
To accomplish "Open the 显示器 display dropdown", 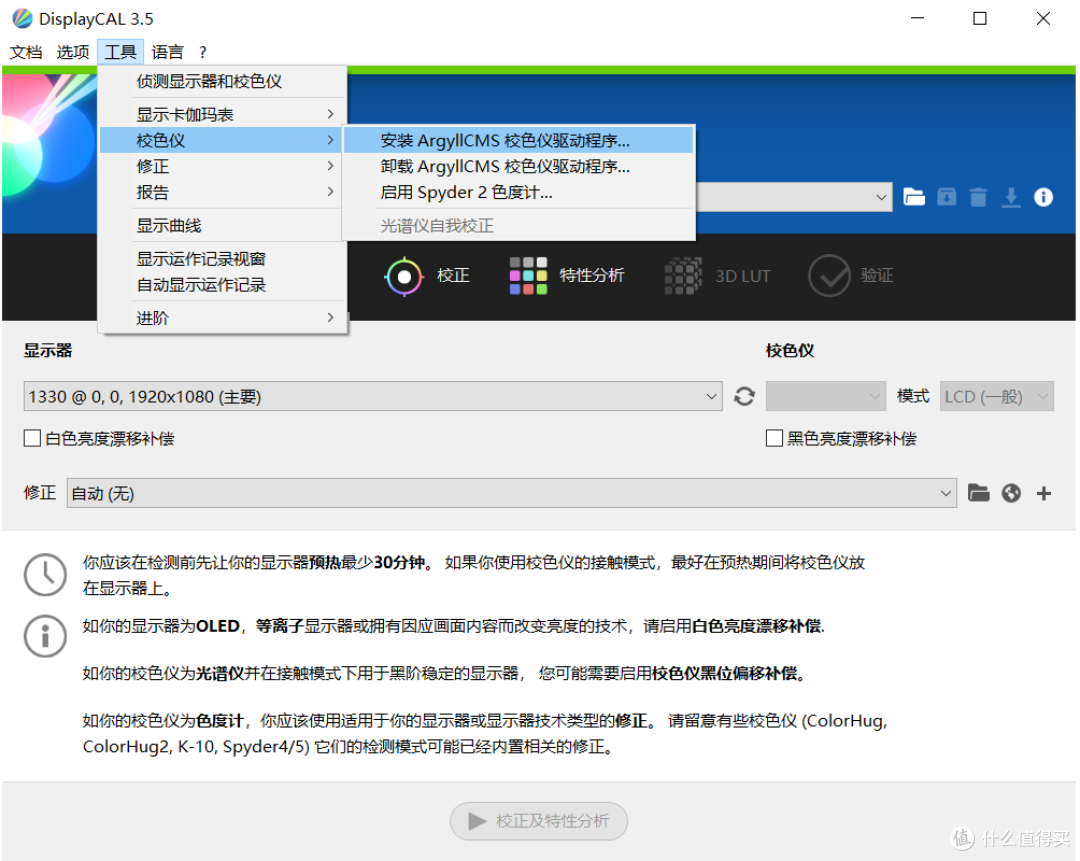I will coord(370,396).
